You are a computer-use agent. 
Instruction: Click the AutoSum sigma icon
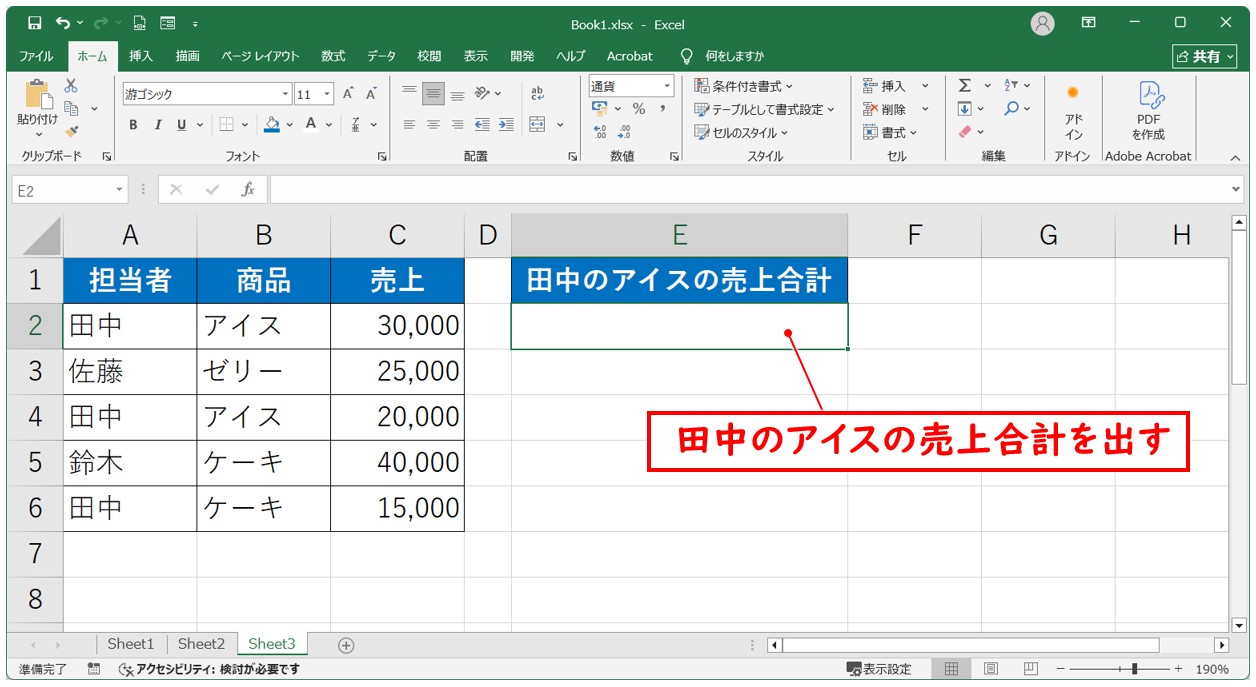[965, 86]
